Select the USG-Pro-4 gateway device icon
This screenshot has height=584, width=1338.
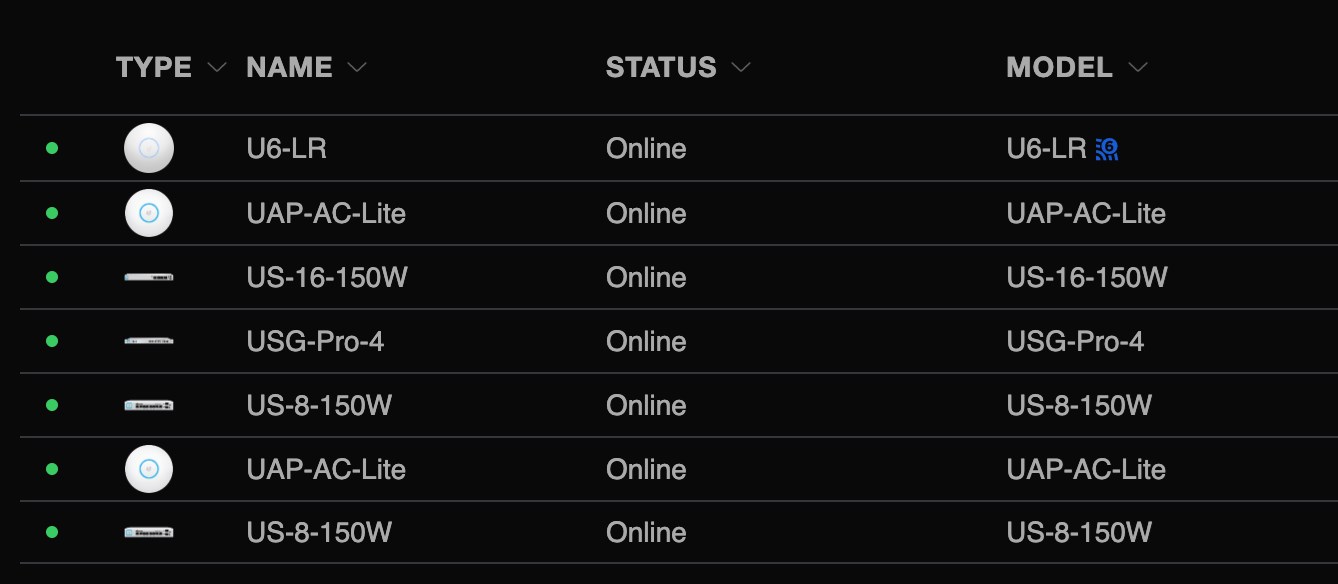149,341
